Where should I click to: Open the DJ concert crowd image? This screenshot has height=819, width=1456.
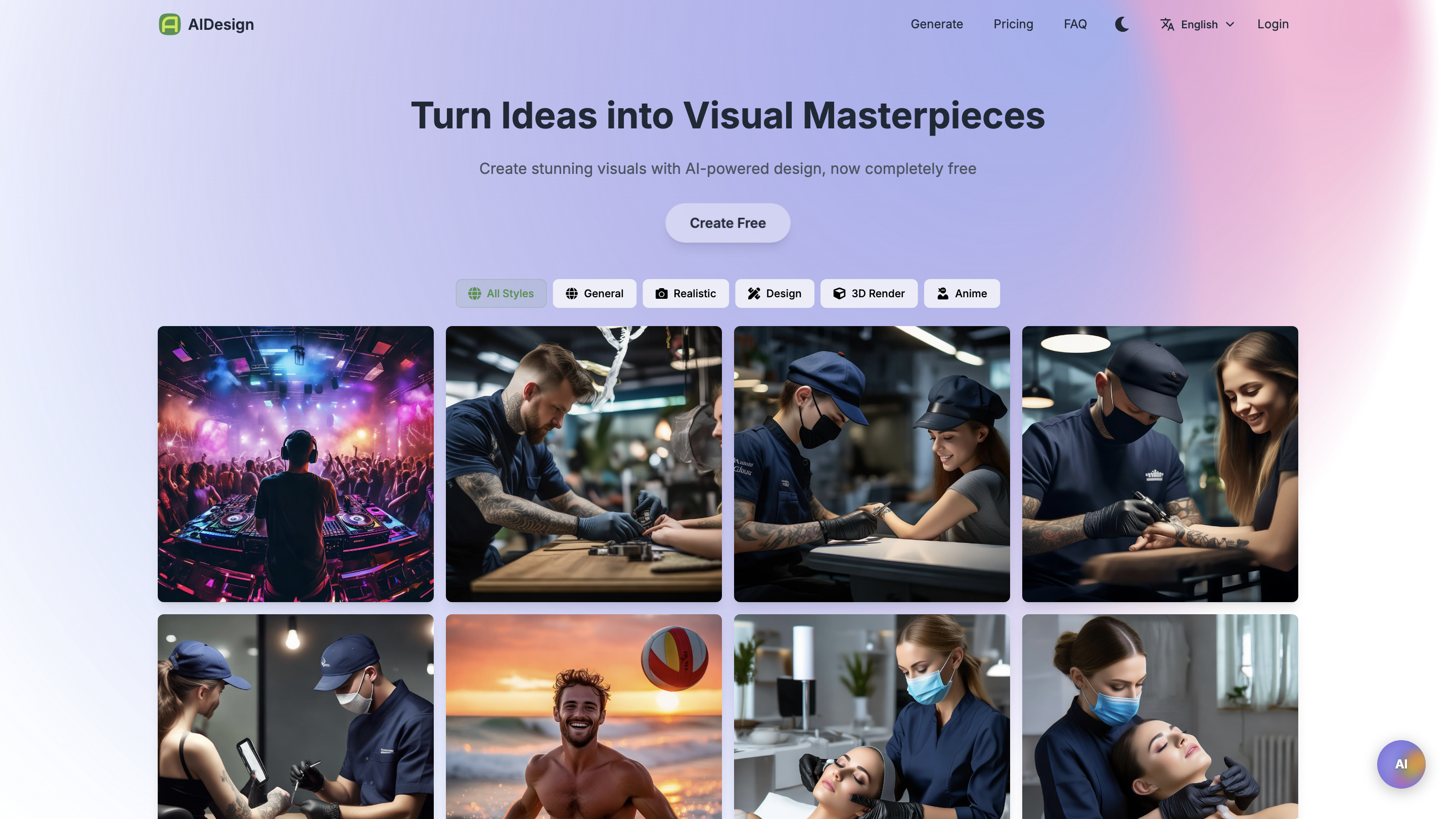pyautogui.click(x=296, y=464)
